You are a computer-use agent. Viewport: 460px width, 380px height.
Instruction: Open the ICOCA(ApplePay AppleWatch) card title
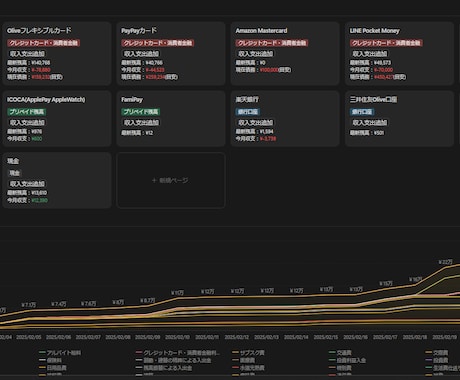click(46, 99)
